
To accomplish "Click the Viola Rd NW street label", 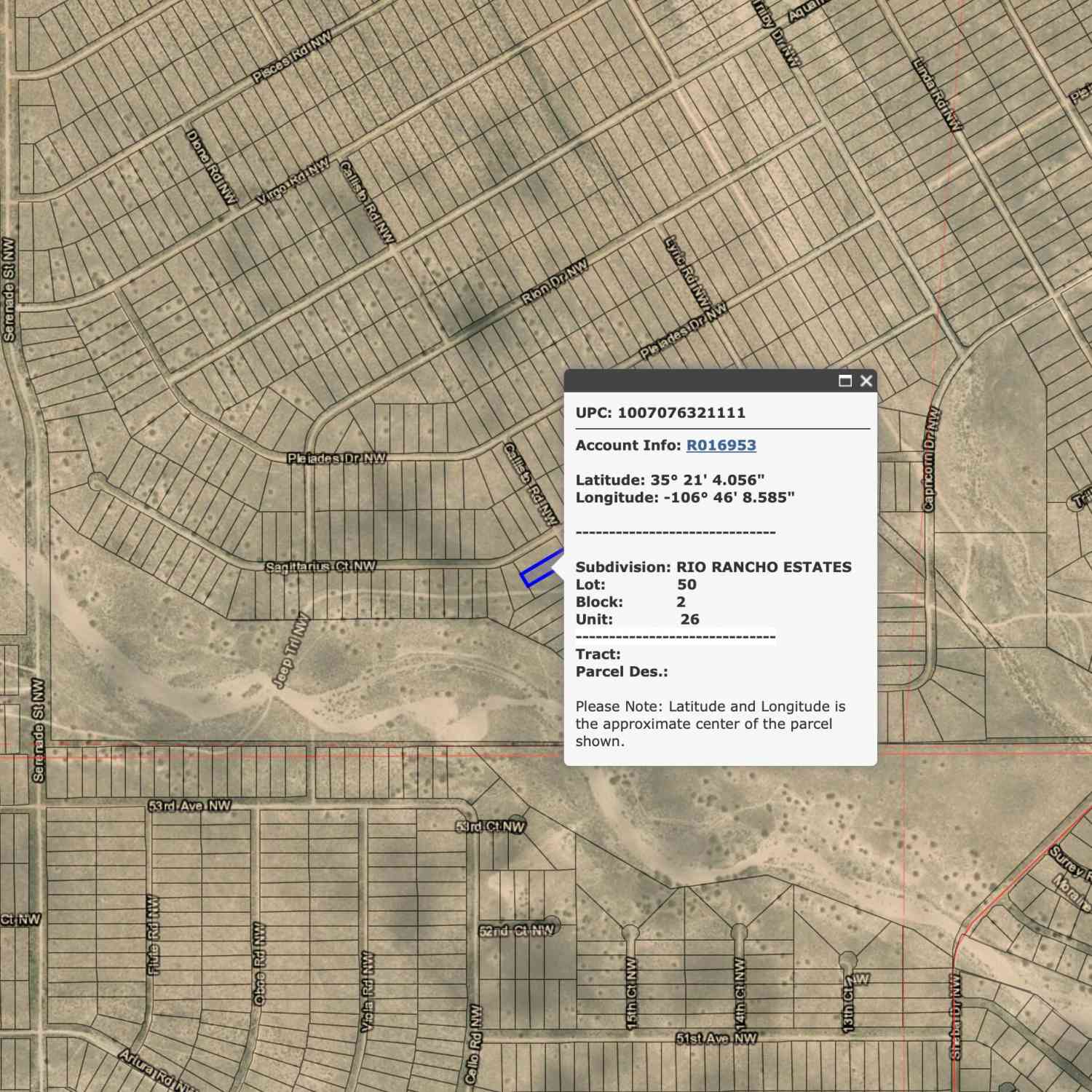I will pos(368,992).
